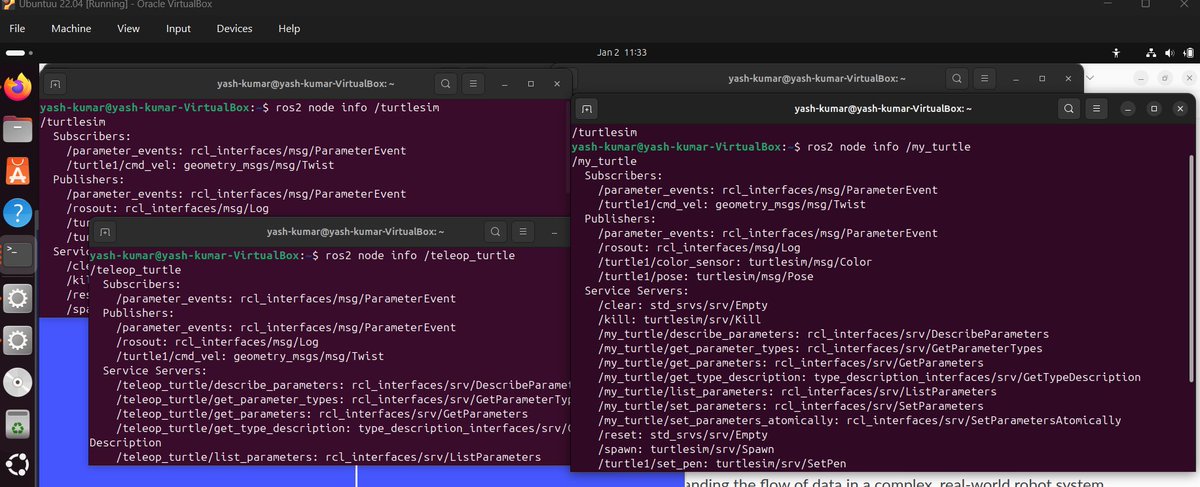Open the VirtualBox Input menu

click(178, 29)
